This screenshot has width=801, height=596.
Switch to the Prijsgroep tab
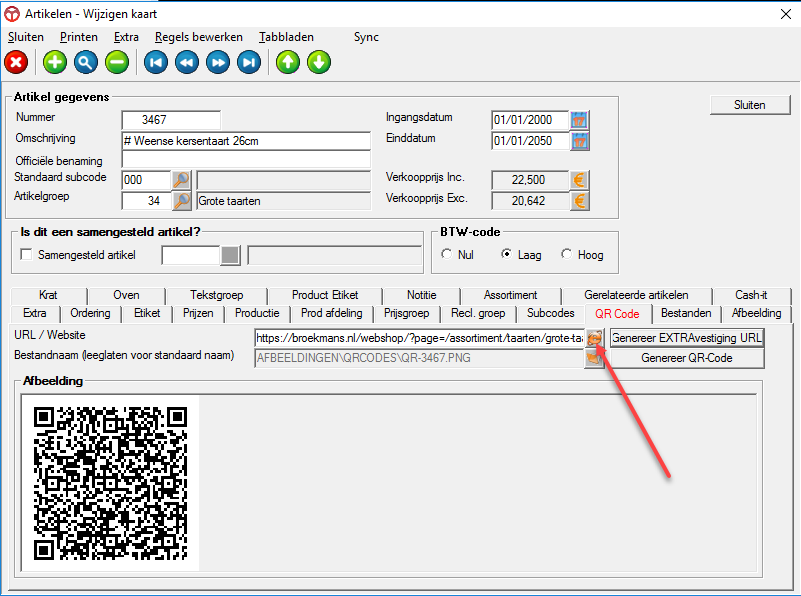coord(407,314)
